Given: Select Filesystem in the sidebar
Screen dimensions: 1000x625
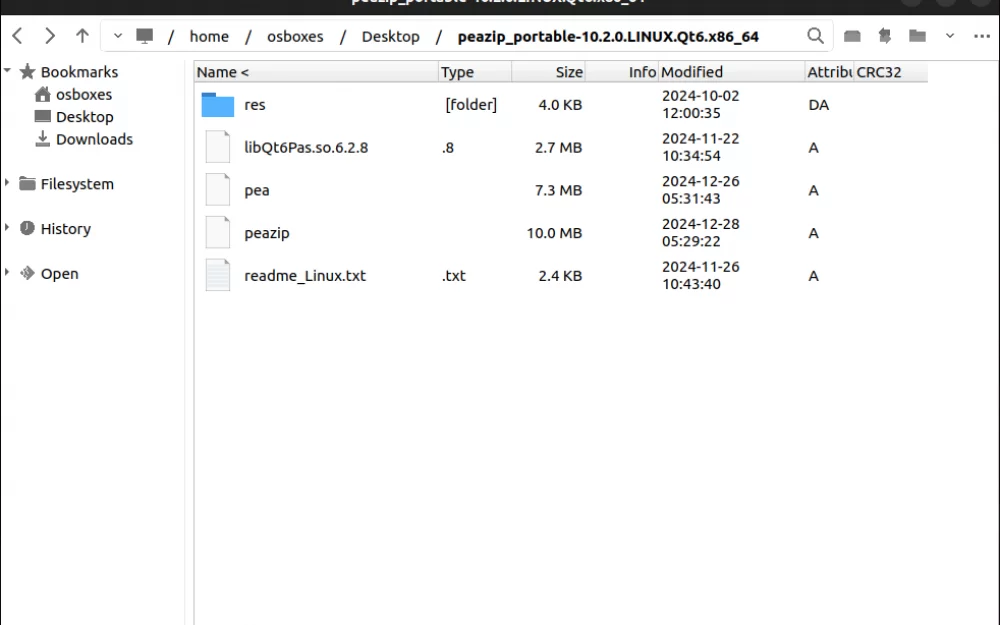Looking at the screenshot, I should pyautogui.click(x=77, y=184).
